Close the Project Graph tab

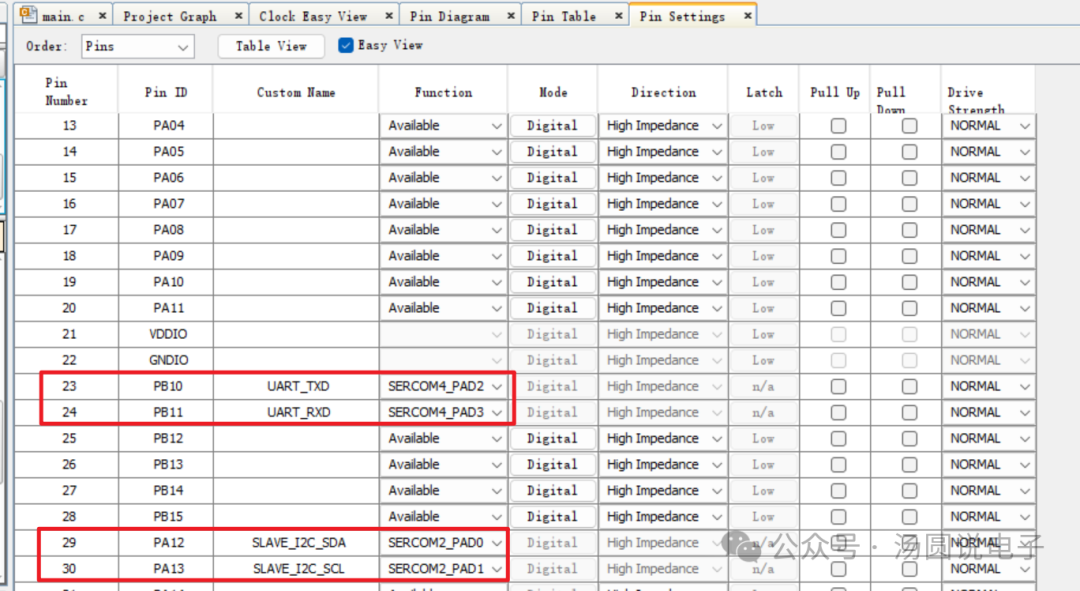(x=238, y=15)
